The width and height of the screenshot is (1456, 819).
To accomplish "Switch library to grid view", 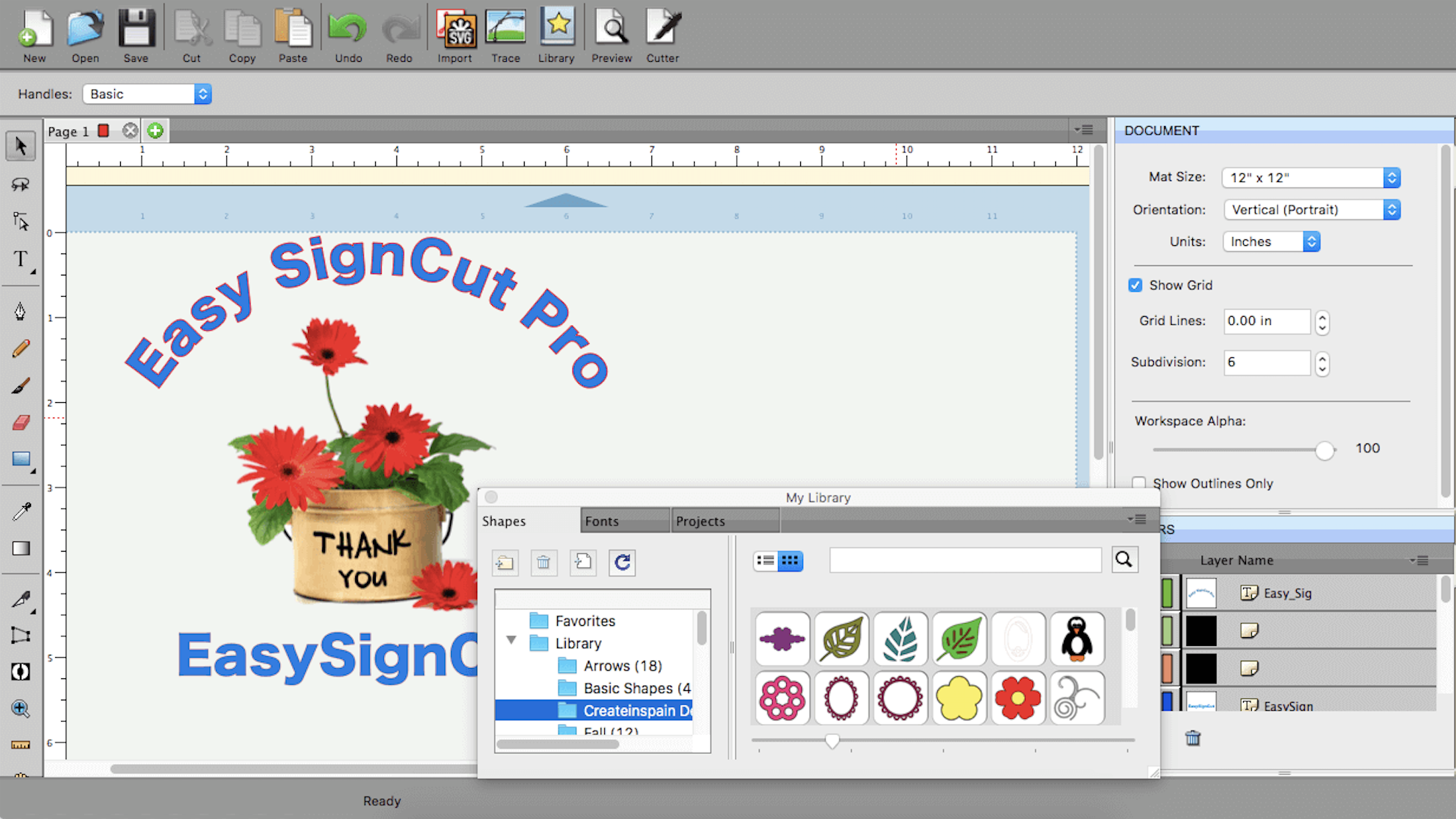I will pos(791,561).
